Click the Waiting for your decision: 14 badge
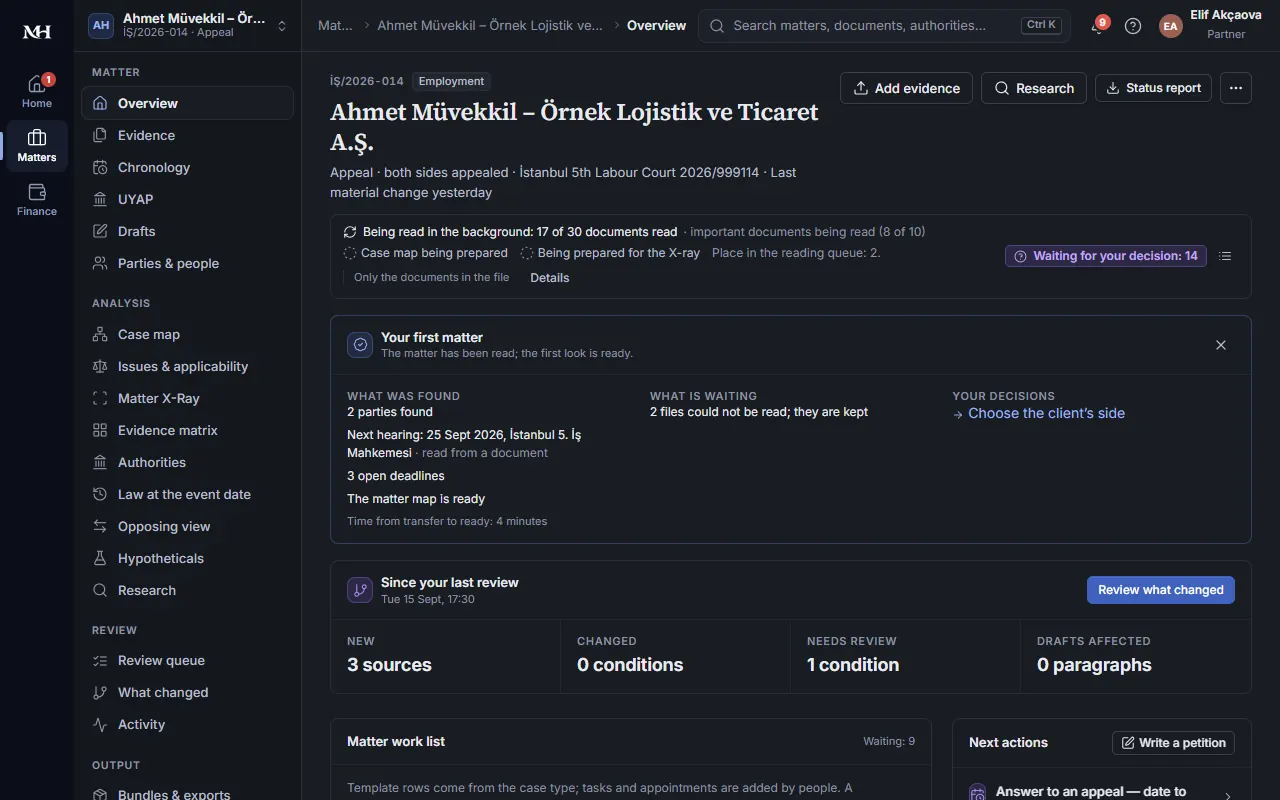The height and width of the screenshot is (800, 1280). [x=1106, y=256]
